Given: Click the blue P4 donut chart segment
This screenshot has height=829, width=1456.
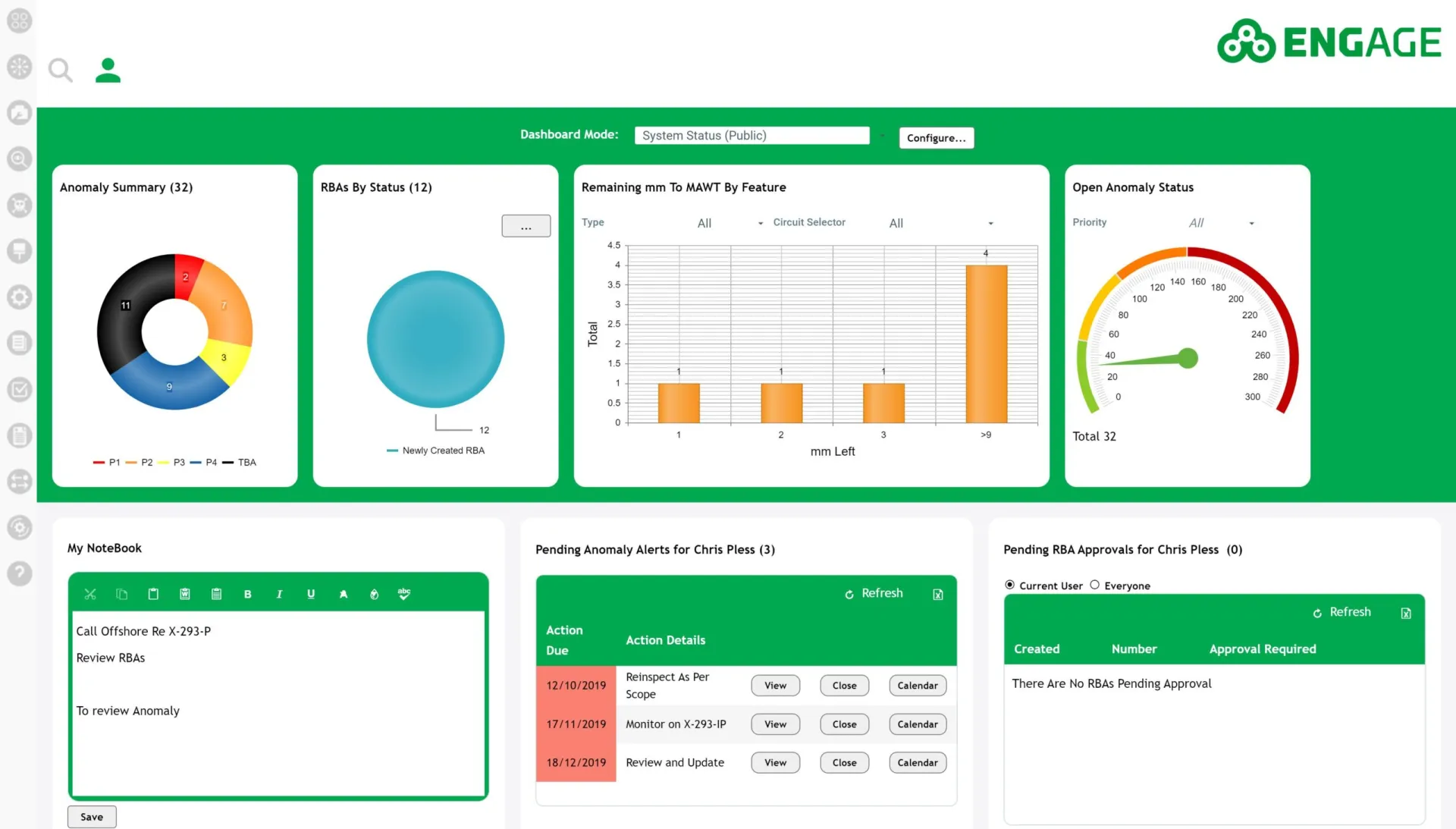Looking at the screenshot, I should 171,387.
